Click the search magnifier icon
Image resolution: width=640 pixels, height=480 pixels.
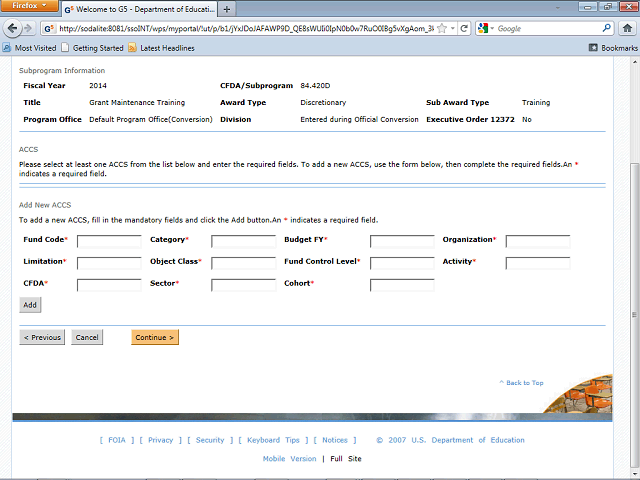(x=607, y=28)
